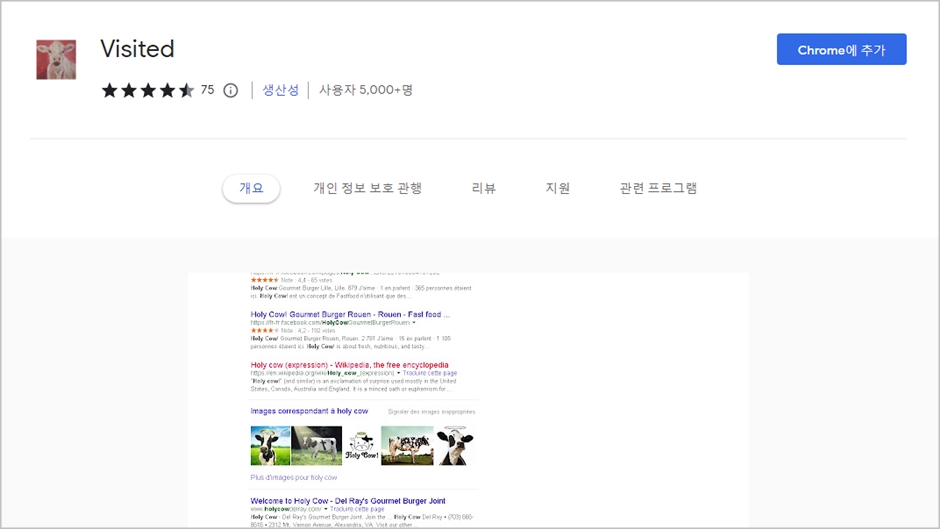Add extension with Chrome에 추가 button
This screenshot has width=940, height=529.
(841, 49)
